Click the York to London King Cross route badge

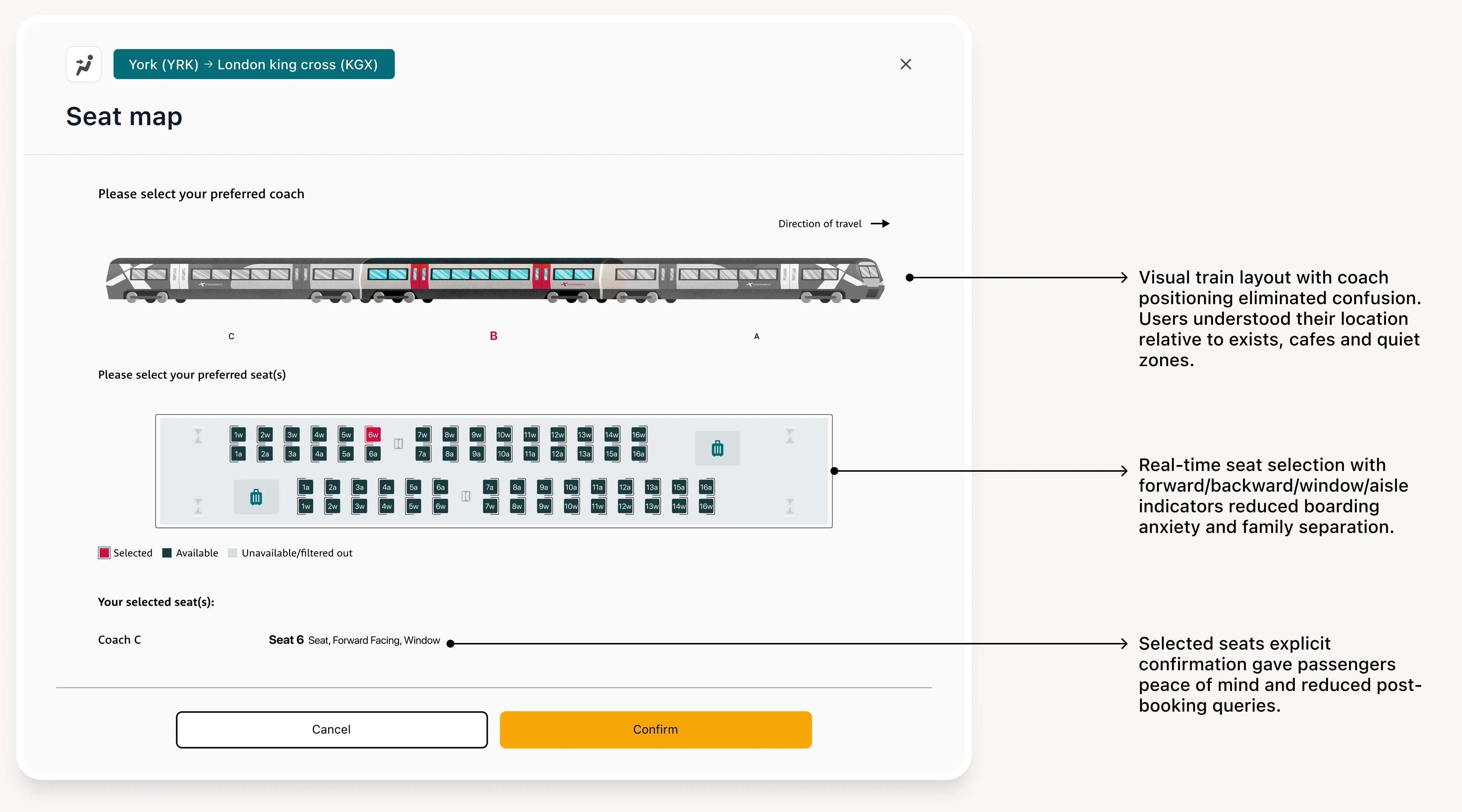tap(254, 64)
